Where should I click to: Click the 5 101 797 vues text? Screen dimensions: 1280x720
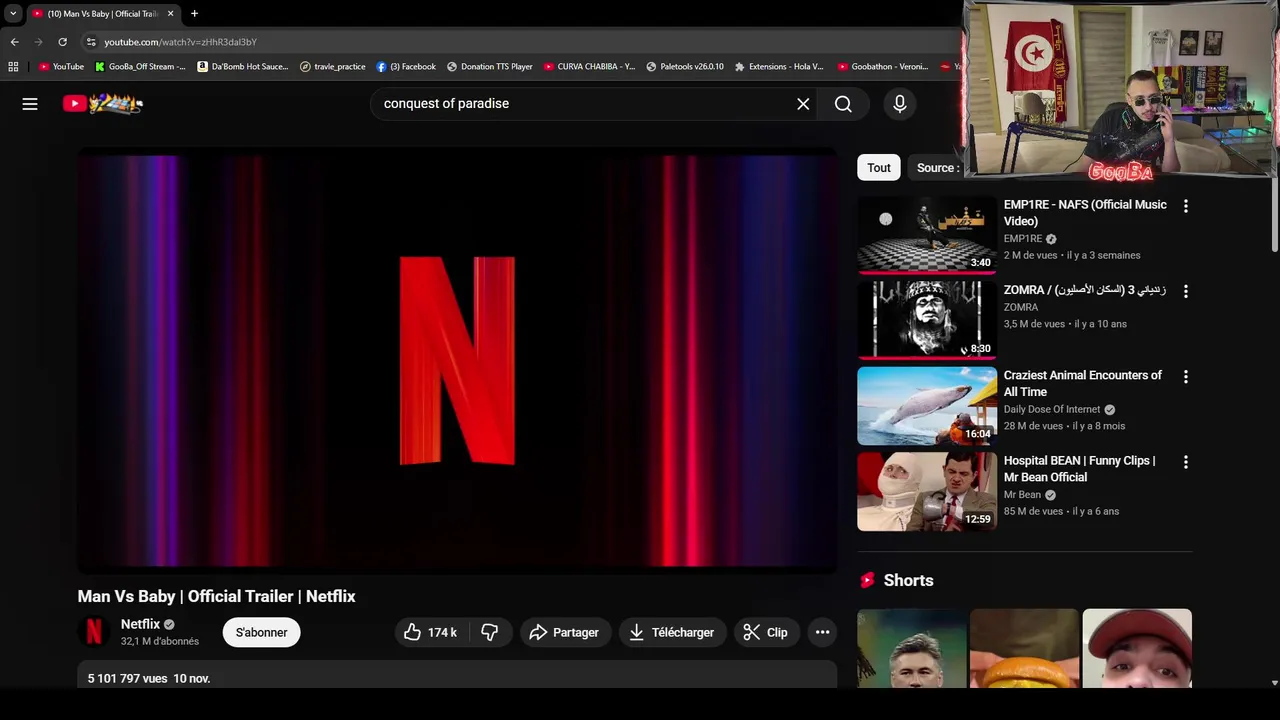[127, 678]
